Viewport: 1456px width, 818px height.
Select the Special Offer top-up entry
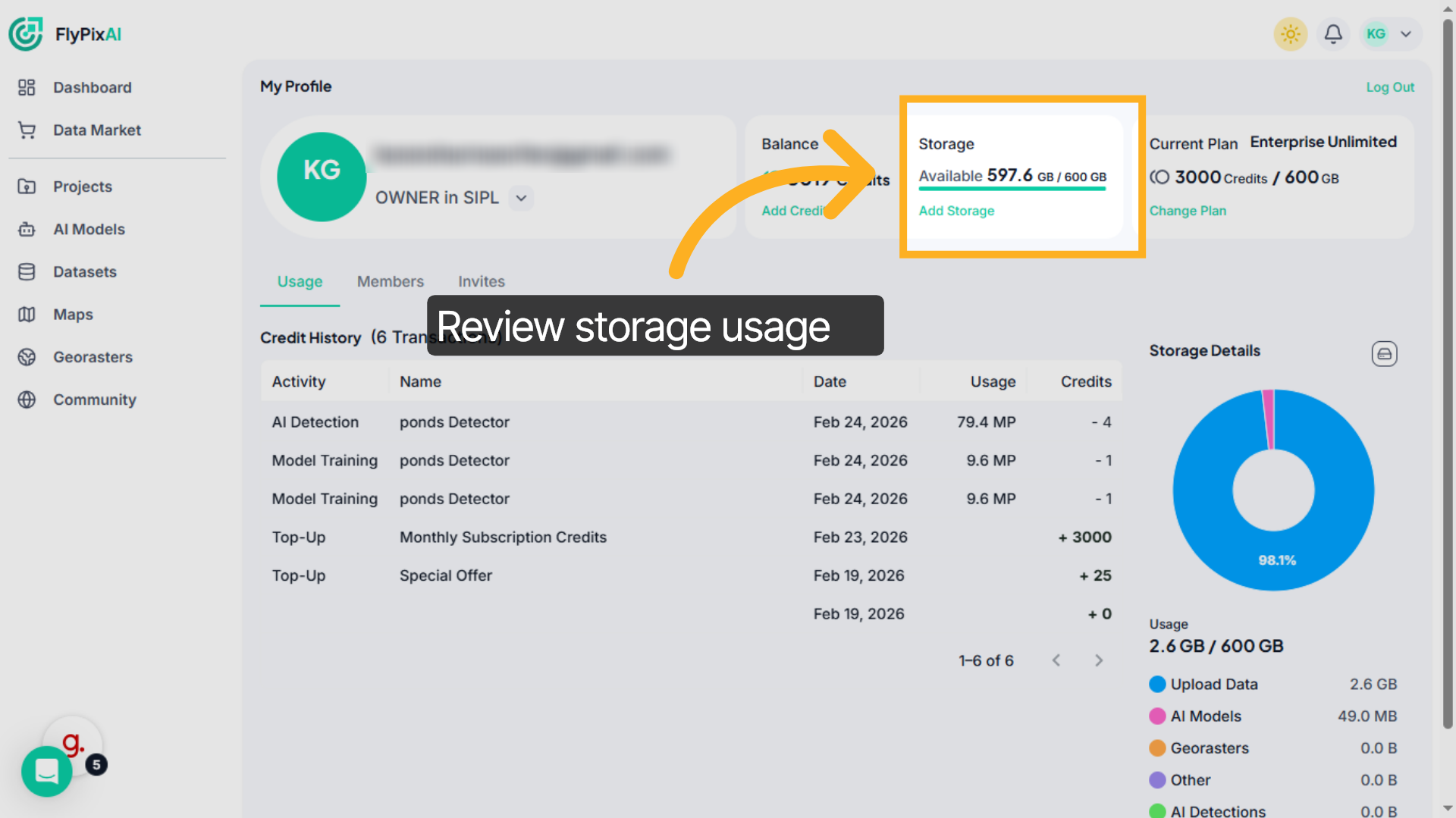pyautogui.click(x=446, y=576)
